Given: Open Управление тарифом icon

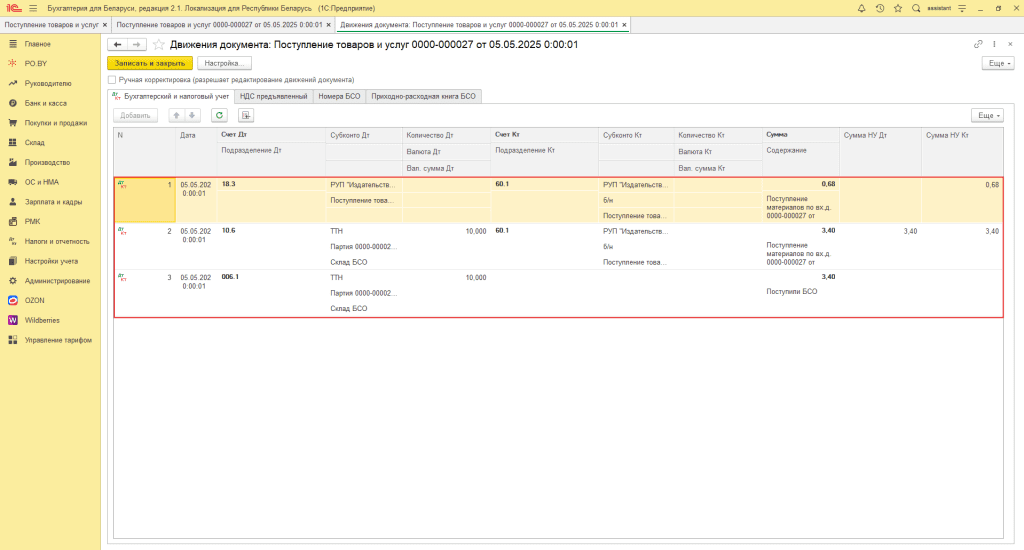Looking at the screenshot, I should (x=12, y=340).
